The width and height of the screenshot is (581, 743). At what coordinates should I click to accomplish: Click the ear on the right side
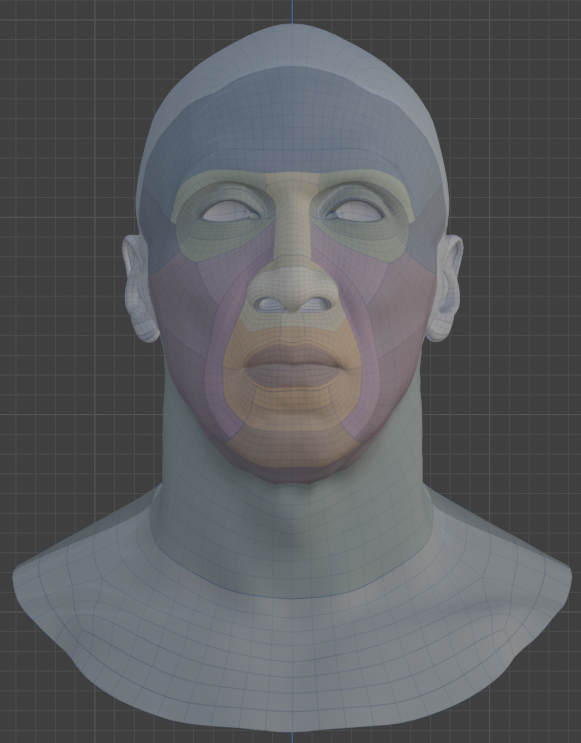[445, 289]
